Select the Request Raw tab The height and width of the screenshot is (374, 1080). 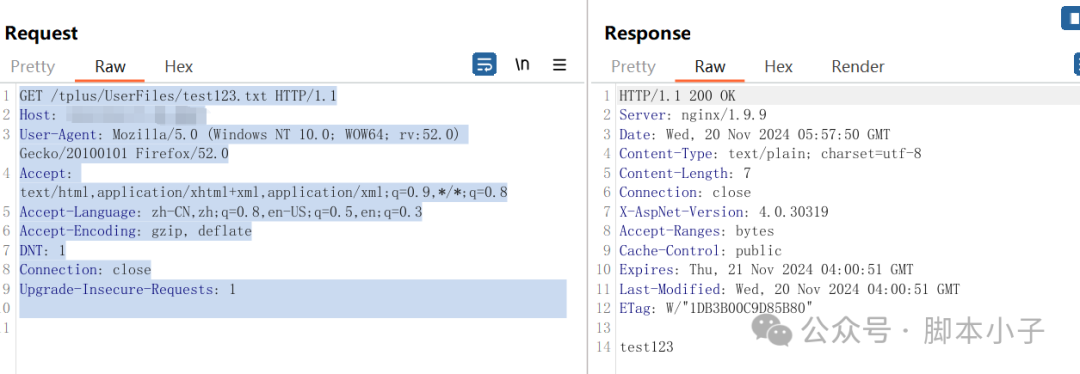coord(110,66)
